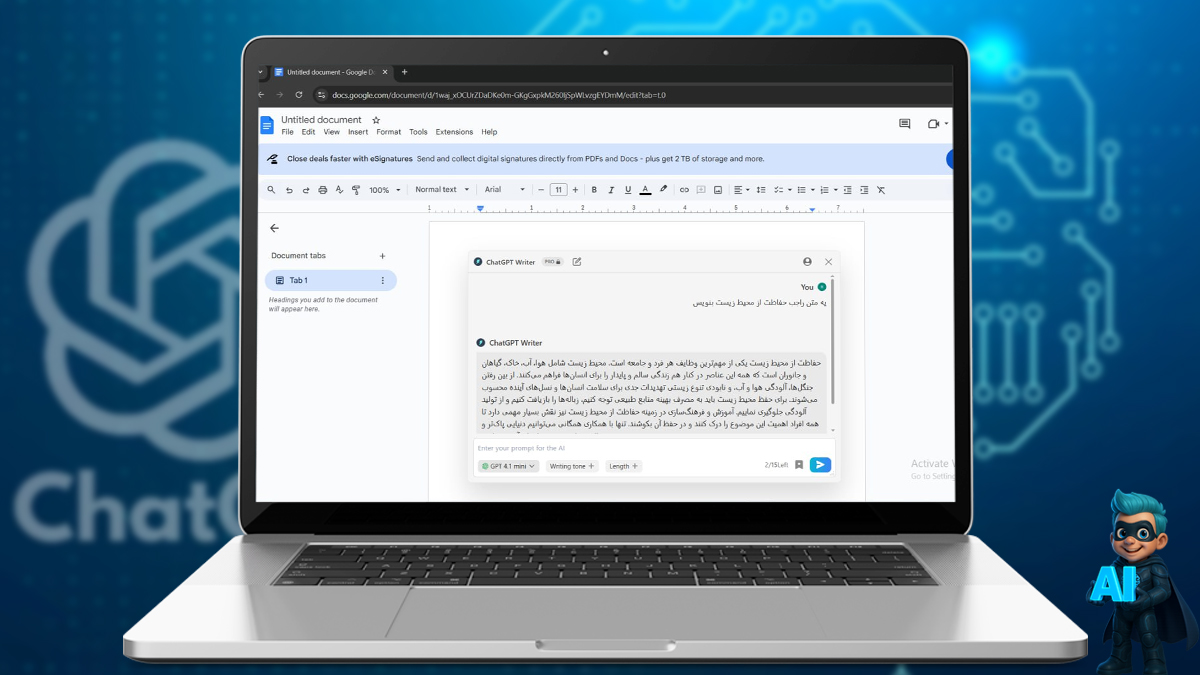Open a new browser tab with plus

click(405, 72)
